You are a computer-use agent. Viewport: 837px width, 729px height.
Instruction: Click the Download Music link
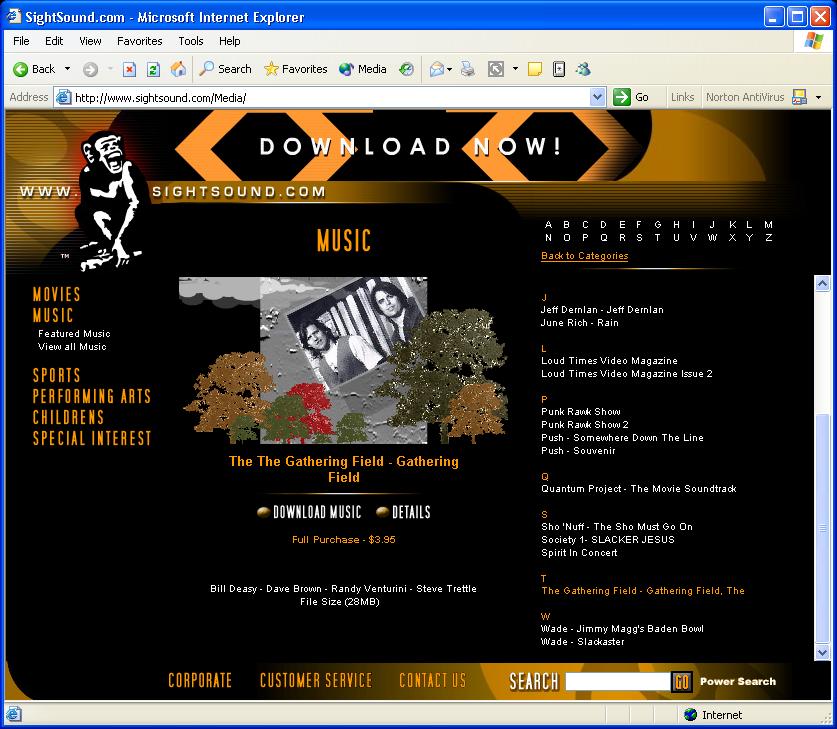(x=317, y=512)
